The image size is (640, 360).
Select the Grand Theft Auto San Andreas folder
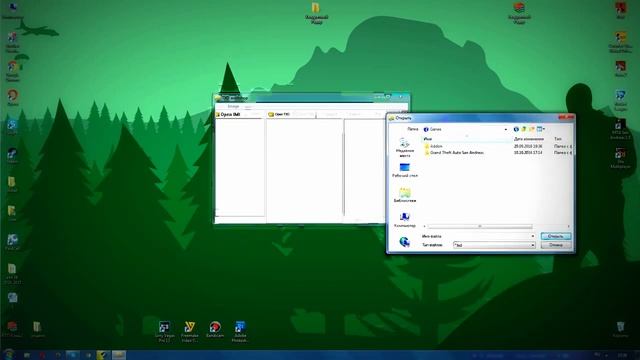[x=454, y=153]
